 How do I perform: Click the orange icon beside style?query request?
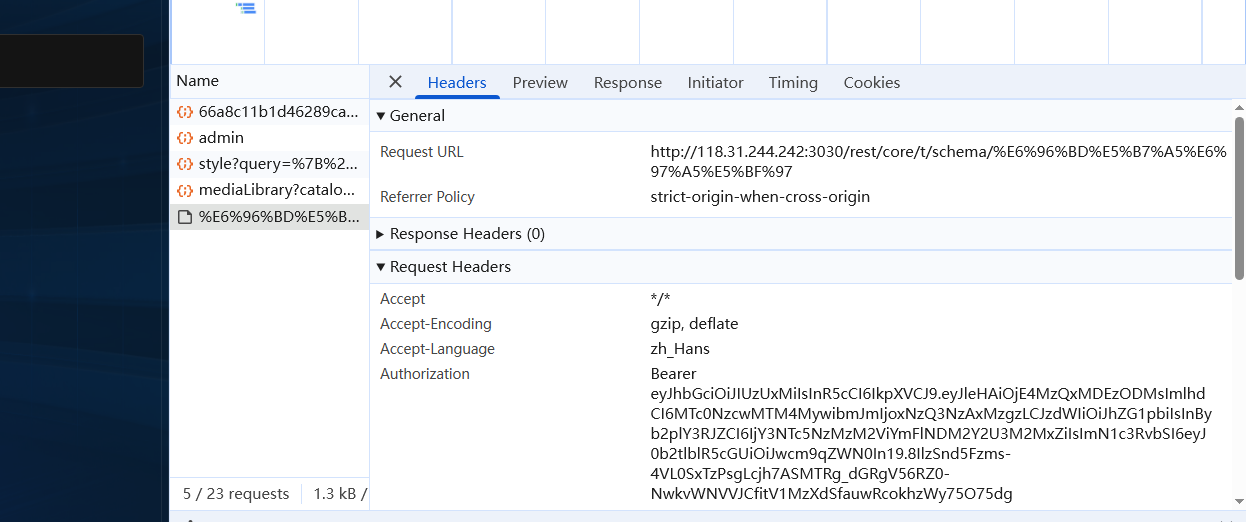pos(184,164)
